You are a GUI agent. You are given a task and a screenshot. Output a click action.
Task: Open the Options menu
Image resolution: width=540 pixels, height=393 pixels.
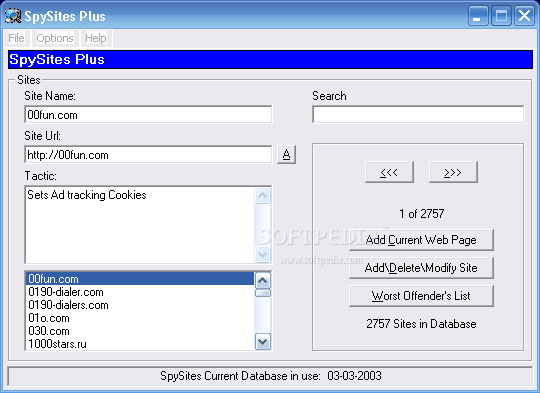click(x=55, y=38)
